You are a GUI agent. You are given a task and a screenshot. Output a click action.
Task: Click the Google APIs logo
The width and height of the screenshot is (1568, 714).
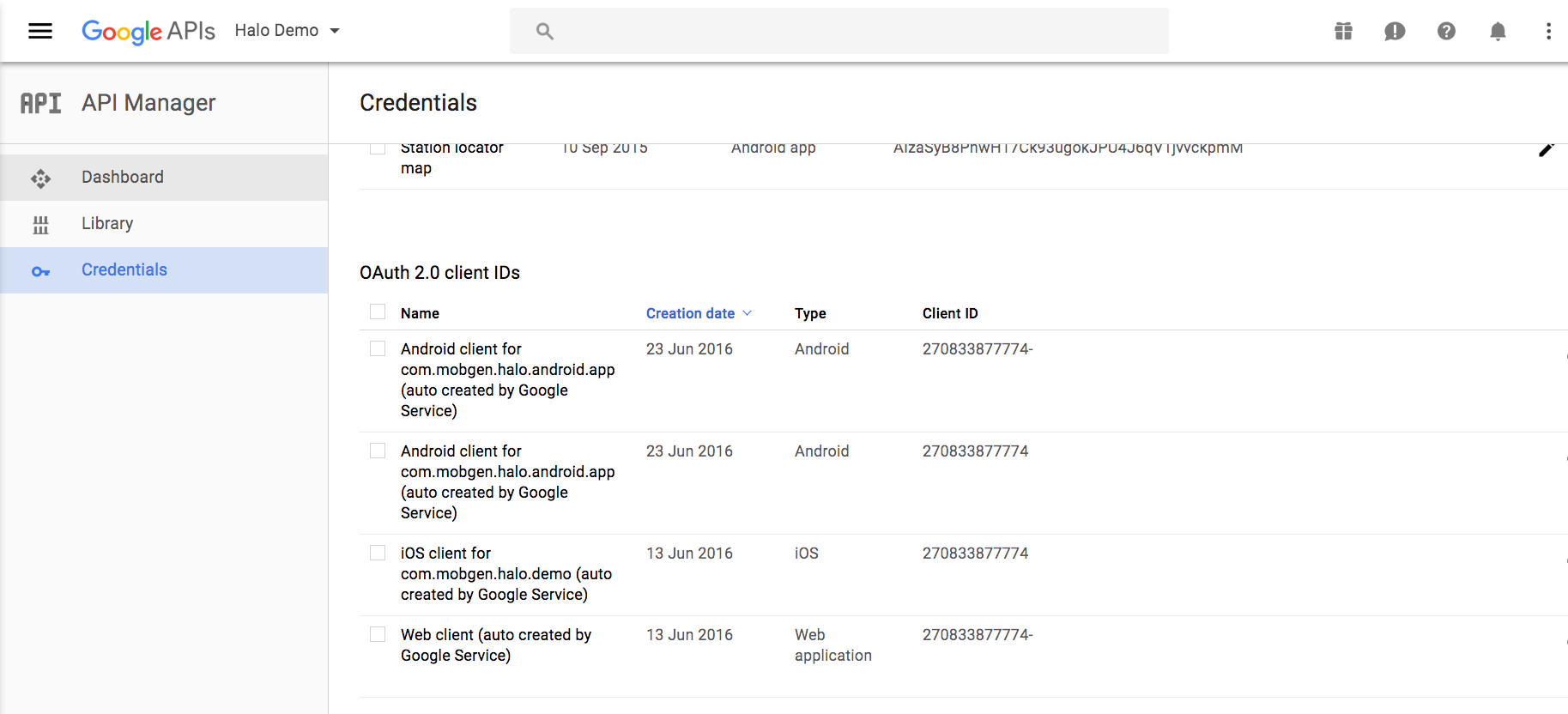coord(148,32)
